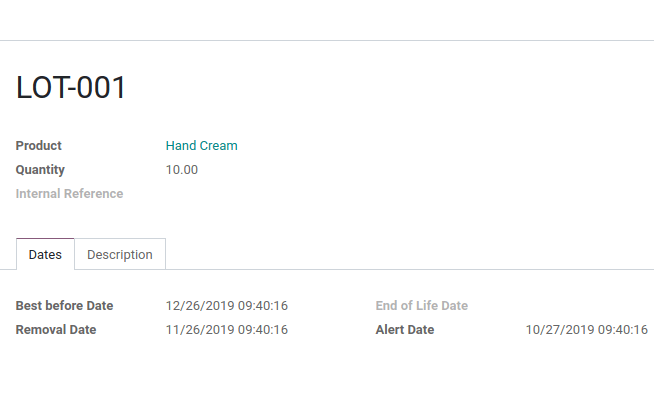Click the Best before Date label
The width and height of the screenshot is (654, 399).
tap(64, 306)
